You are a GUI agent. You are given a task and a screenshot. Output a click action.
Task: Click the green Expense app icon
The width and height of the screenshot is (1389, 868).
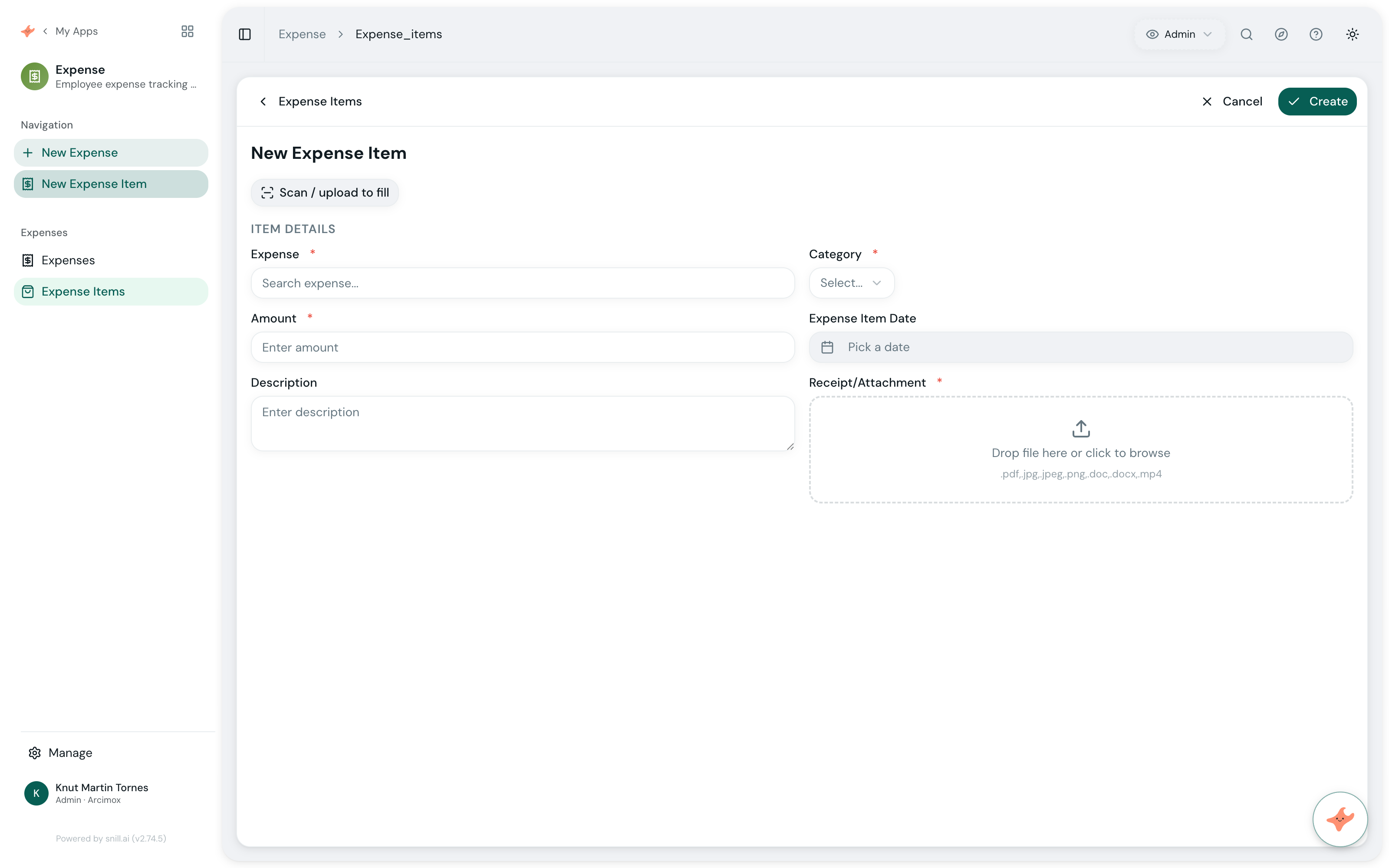pos(34,76)
